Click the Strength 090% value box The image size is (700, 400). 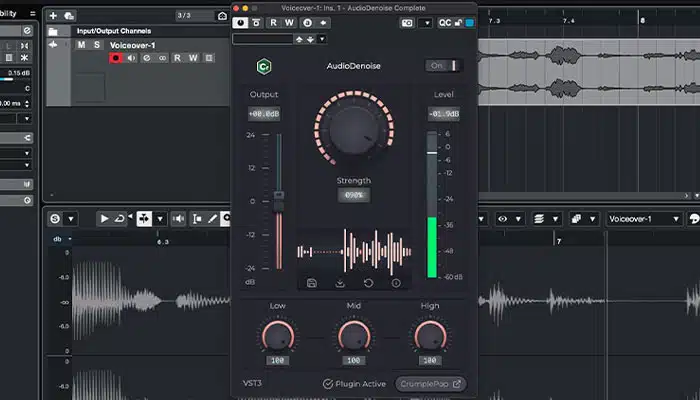[x=354, y=195]
